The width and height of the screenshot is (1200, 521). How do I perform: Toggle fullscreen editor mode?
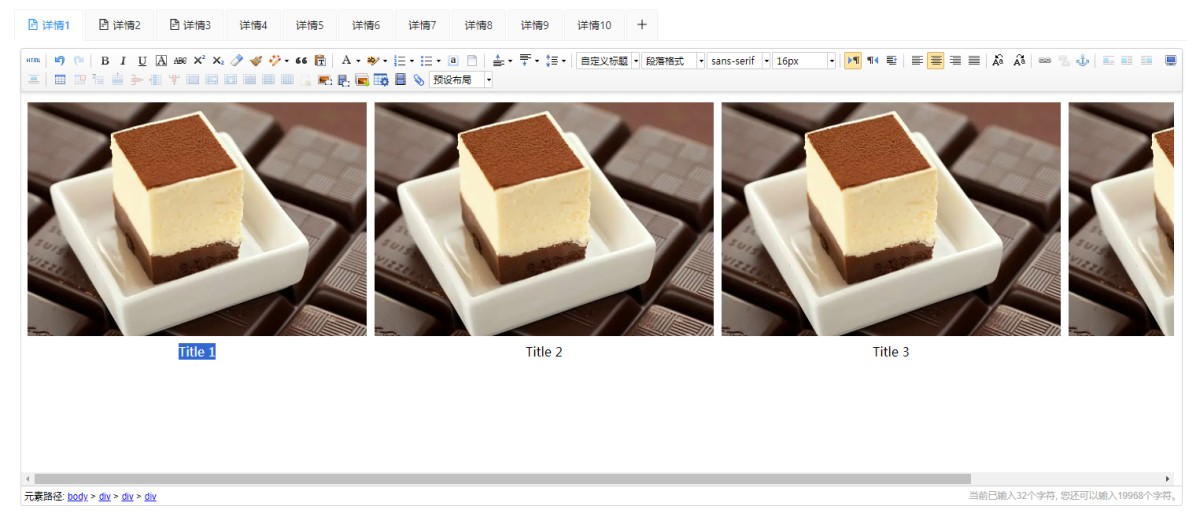click(x=1171, y=61)
